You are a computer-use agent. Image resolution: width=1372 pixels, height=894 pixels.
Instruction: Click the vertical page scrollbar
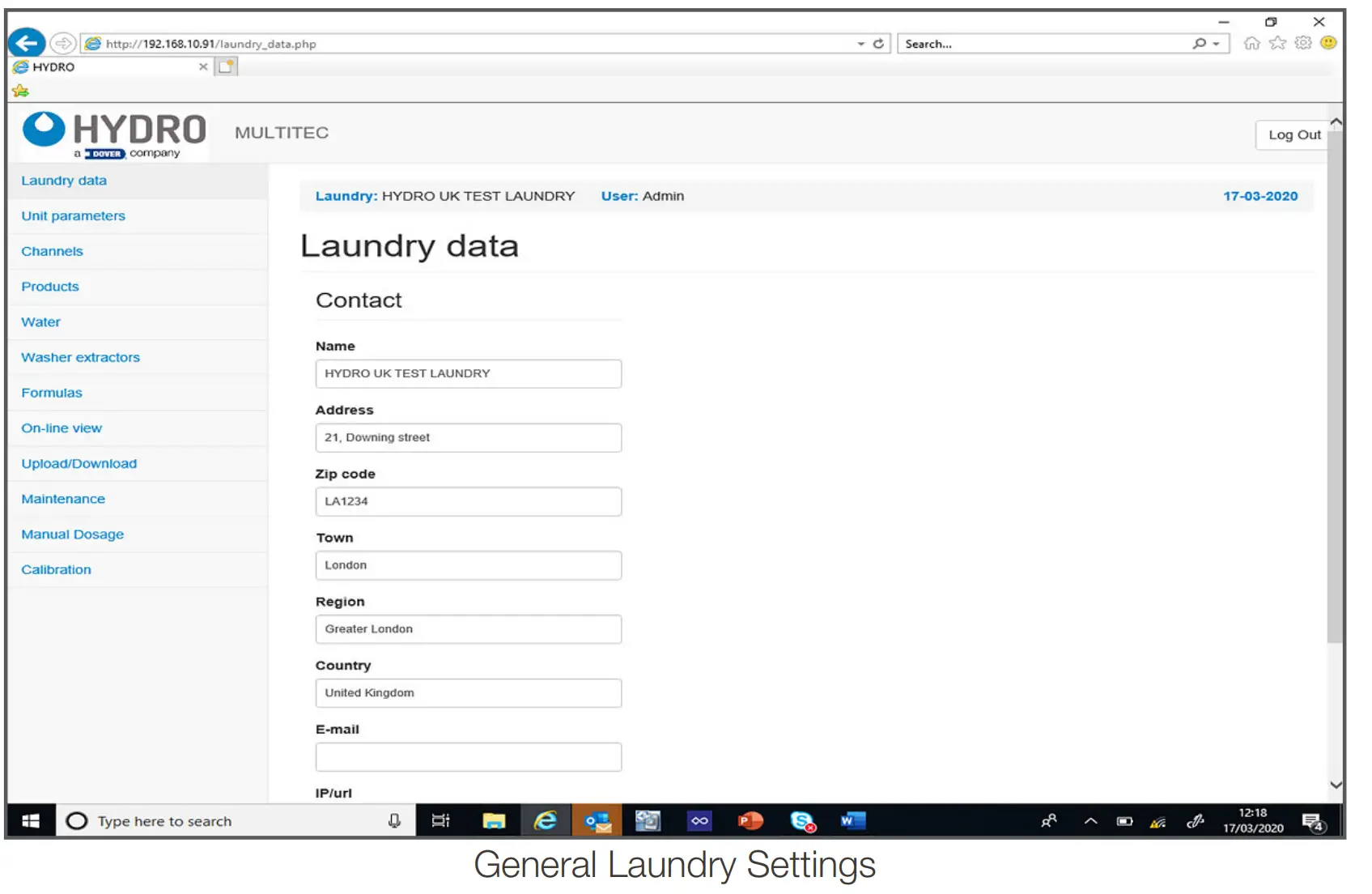(1335, 389)
